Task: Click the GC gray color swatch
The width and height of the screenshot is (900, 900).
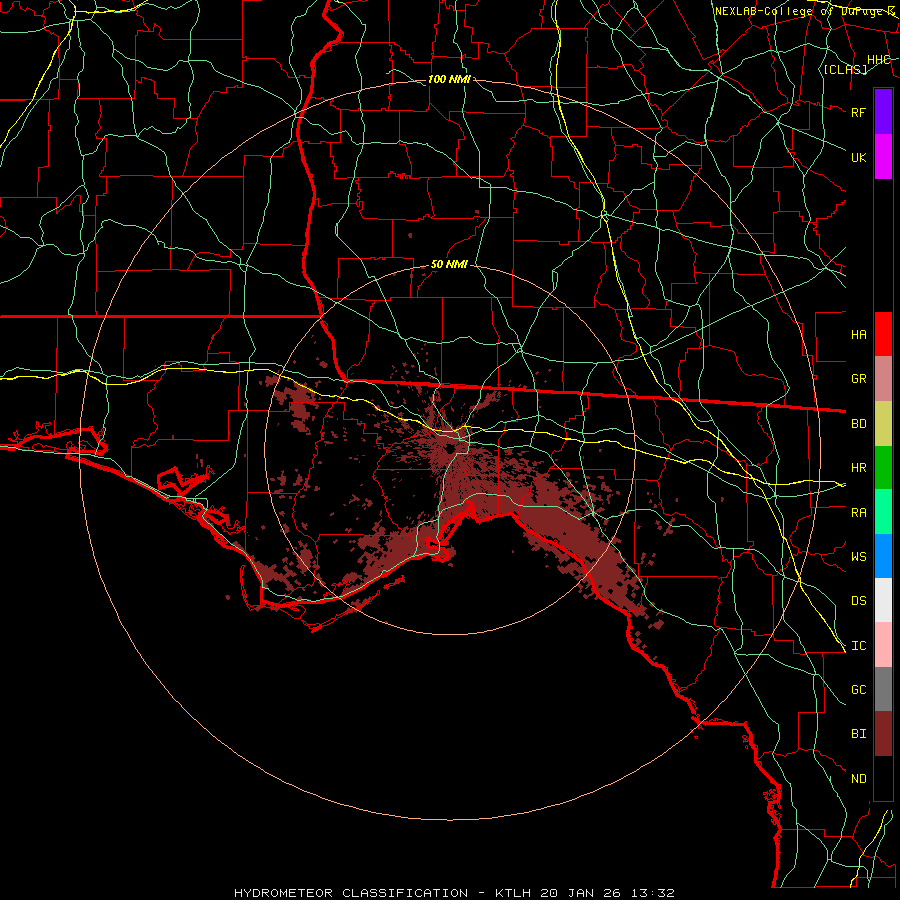Action: 883,689
